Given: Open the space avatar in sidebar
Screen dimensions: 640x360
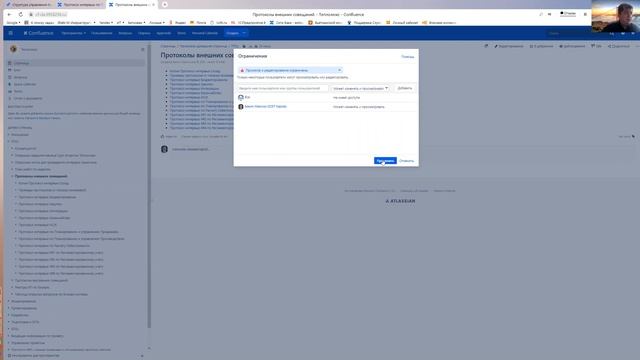Looking at the screenshot, I should [x=13, y=49].
